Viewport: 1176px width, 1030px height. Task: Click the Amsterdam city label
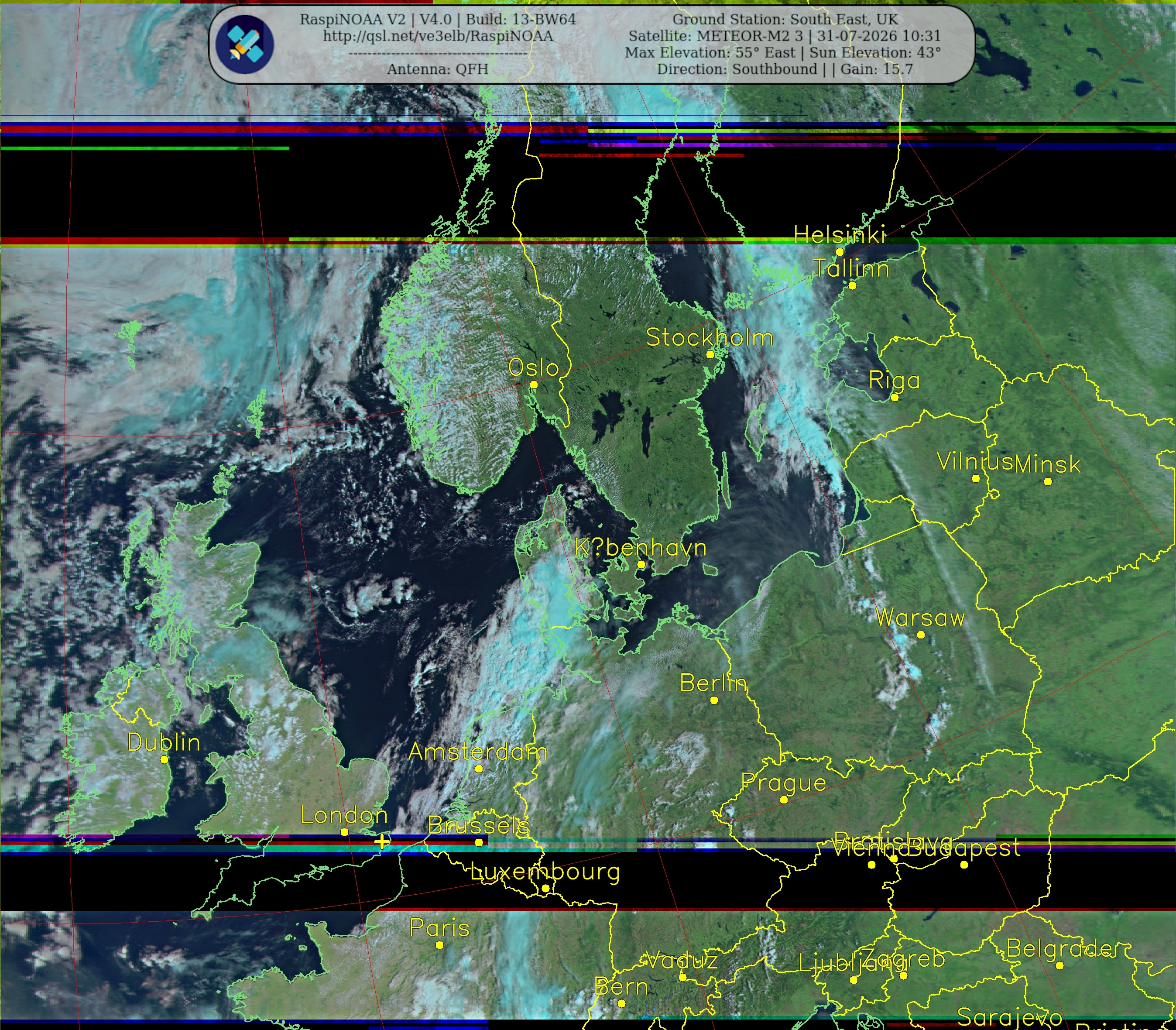click(478, 752)
